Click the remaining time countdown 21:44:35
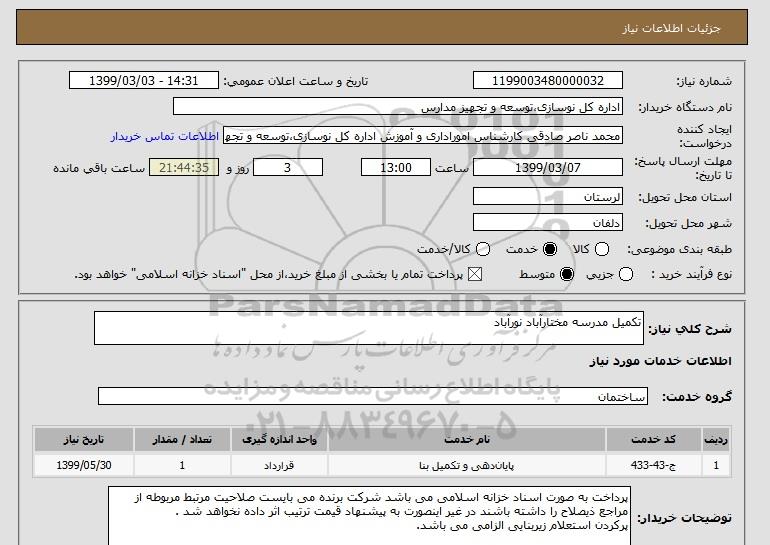This screenshot has width=770, height=545. pyautogui.click(x=184, y=167)
